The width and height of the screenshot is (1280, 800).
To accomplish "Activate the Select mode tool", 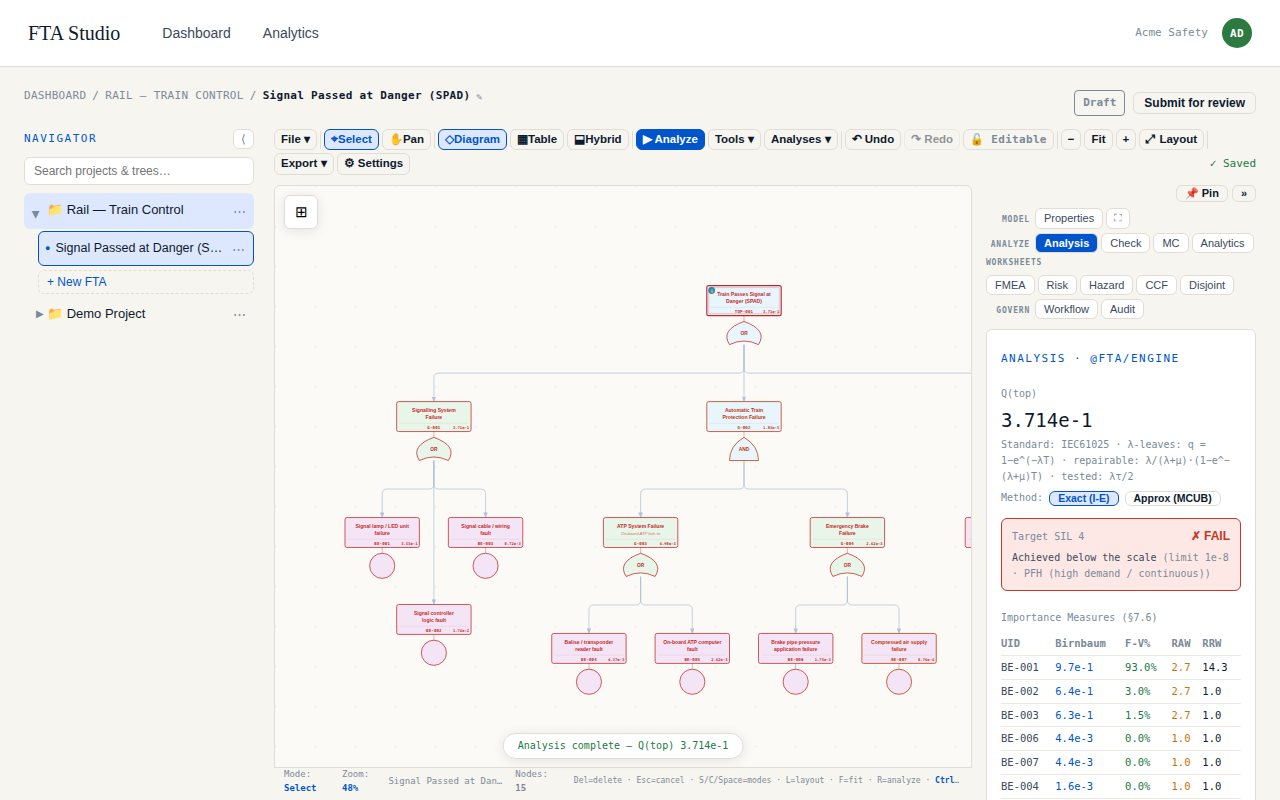I will tap(351, 139).
